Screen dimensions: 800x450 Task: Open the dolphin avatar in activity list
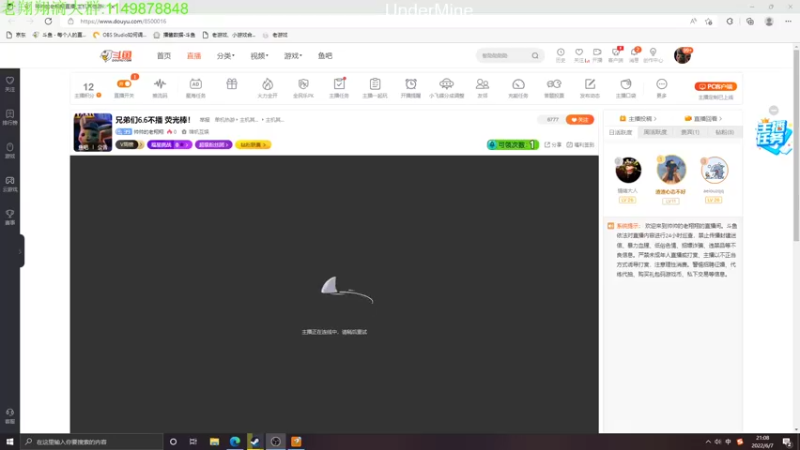[714, 170]
